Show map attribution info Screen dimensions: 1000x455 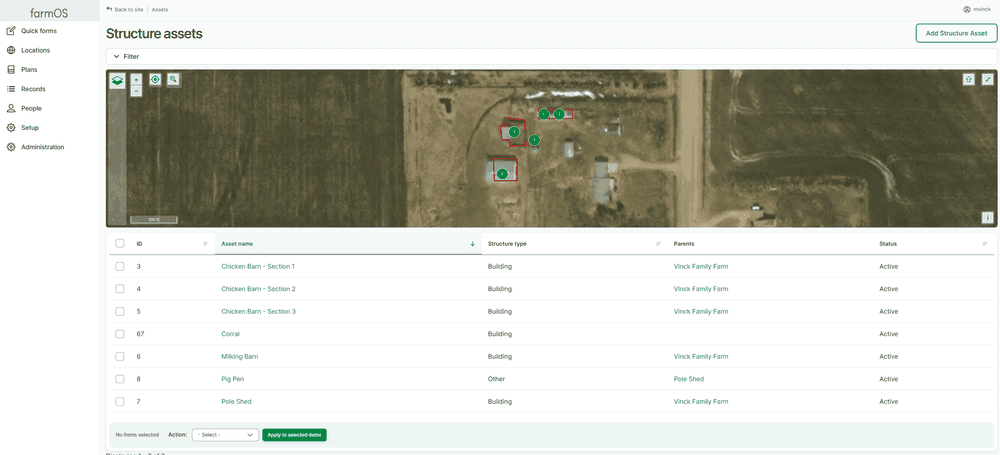tap(987, 217)
